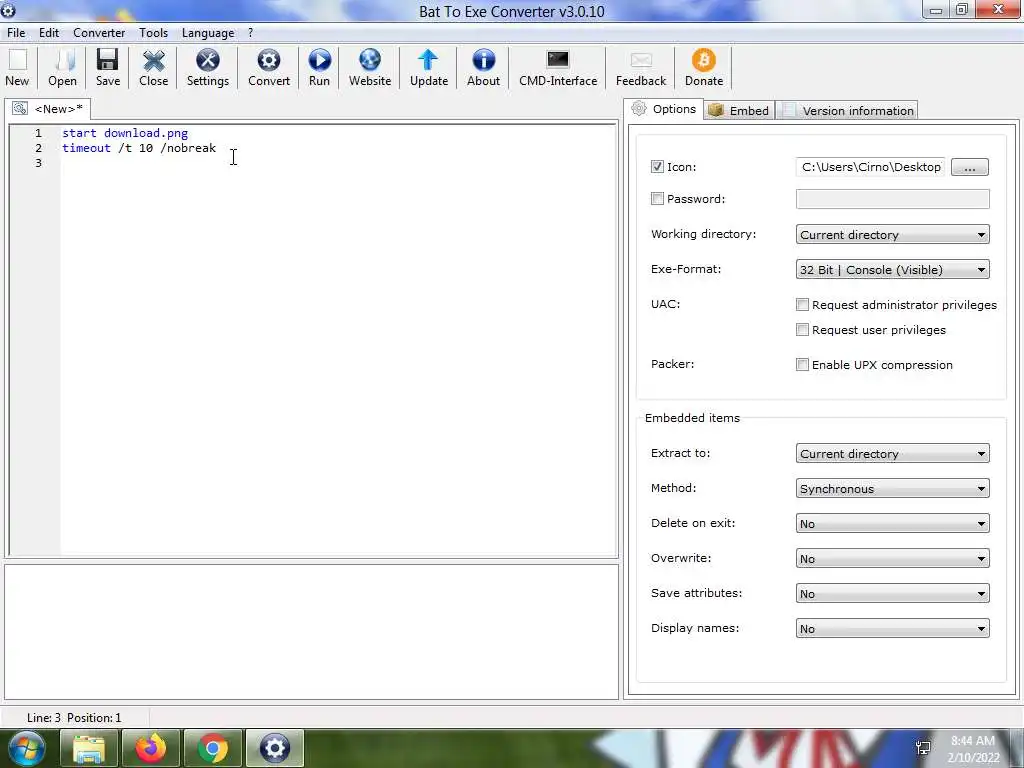Expand the Exe-Format dropdown
This screenshot has width=1024, height=768.
coord(892,270)
